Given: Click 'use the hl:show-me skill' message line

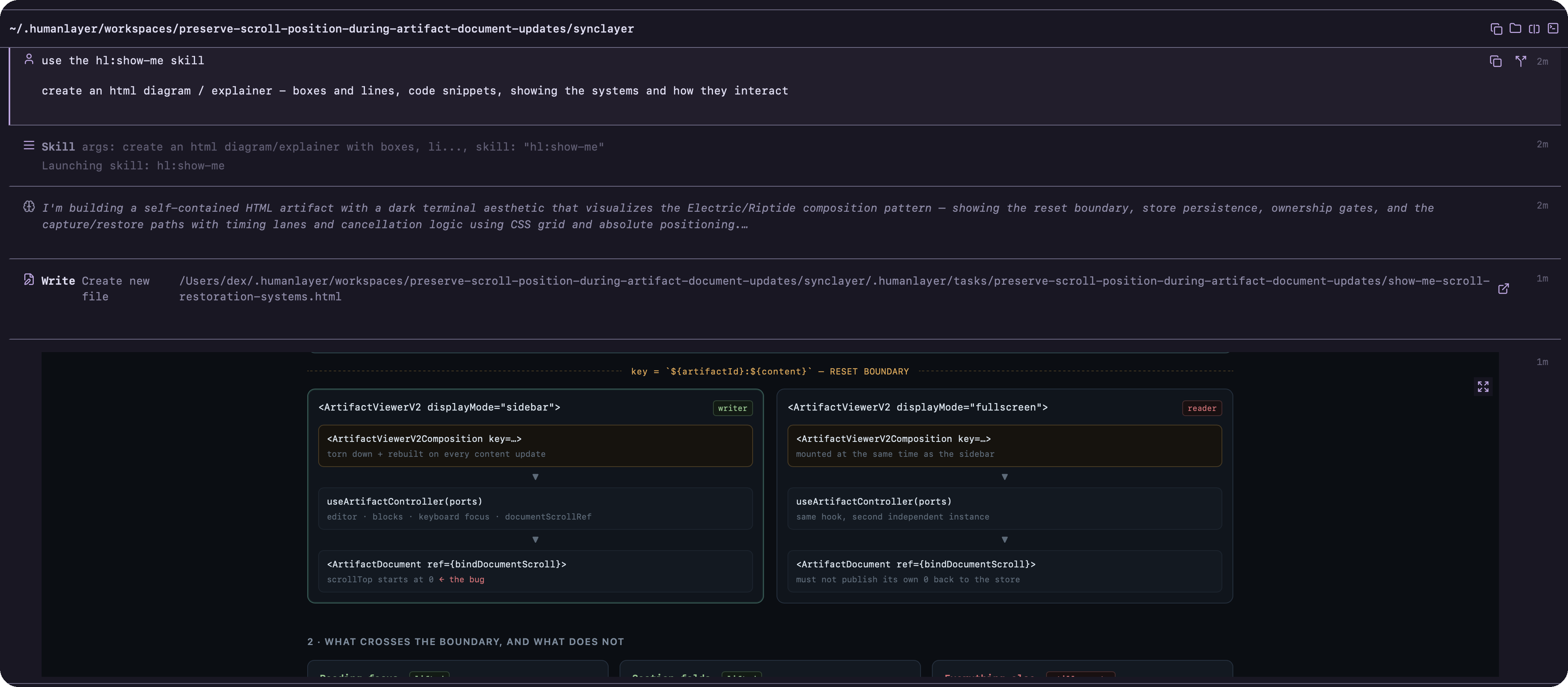Looking at the screenshot, I should coord(123,60).
